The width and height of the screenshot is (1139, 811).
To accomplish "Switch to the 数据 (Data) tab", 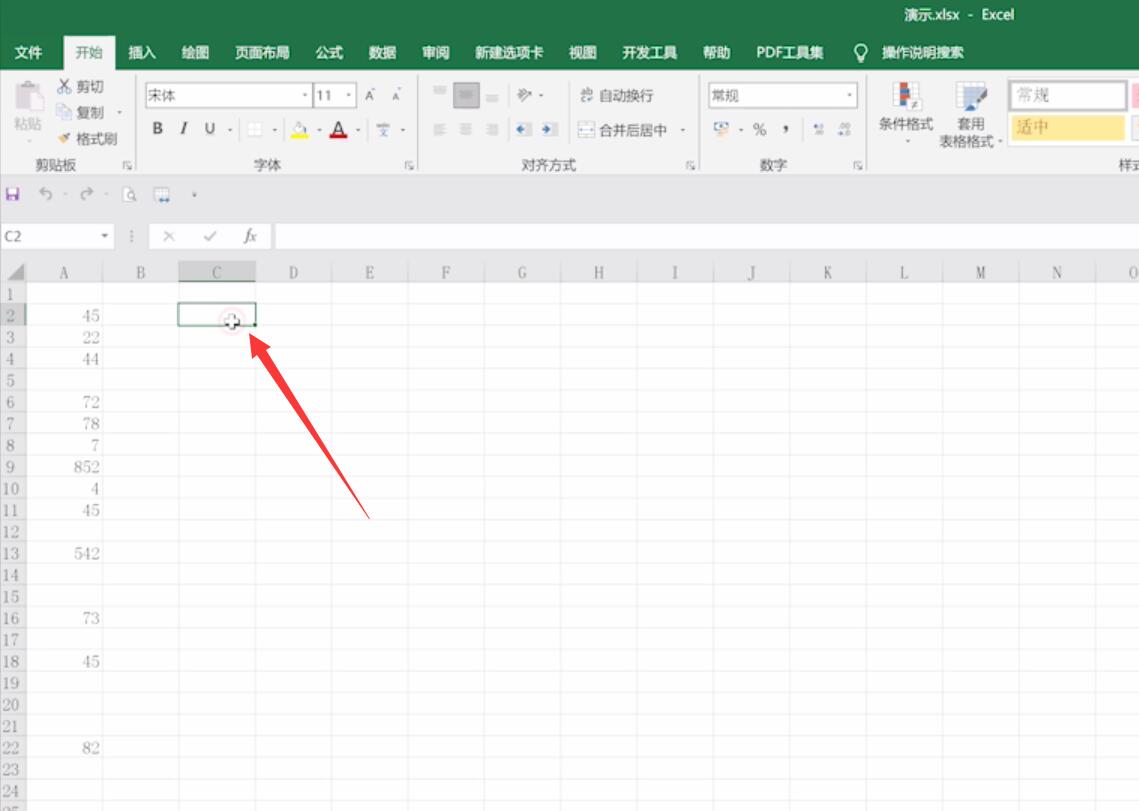I will [382, 52].
